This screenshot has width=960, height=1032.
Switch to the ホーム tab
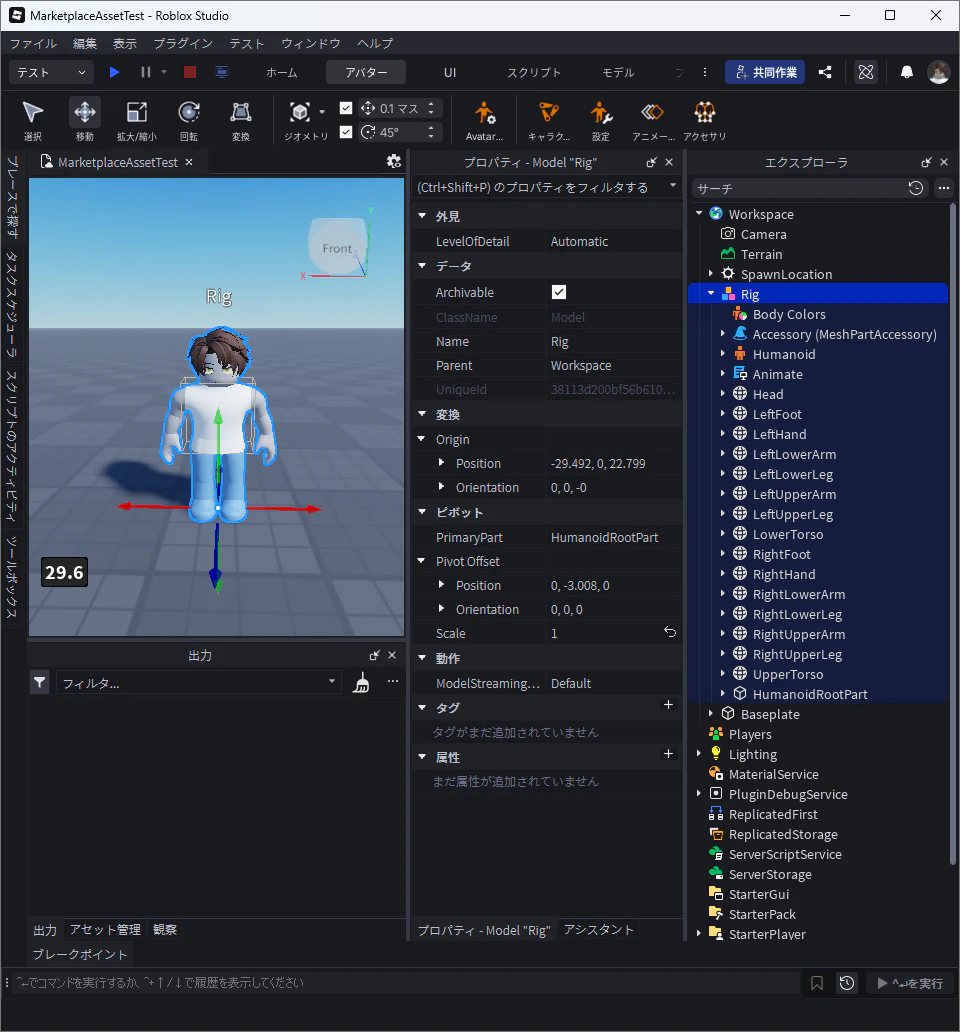(282, 72)
